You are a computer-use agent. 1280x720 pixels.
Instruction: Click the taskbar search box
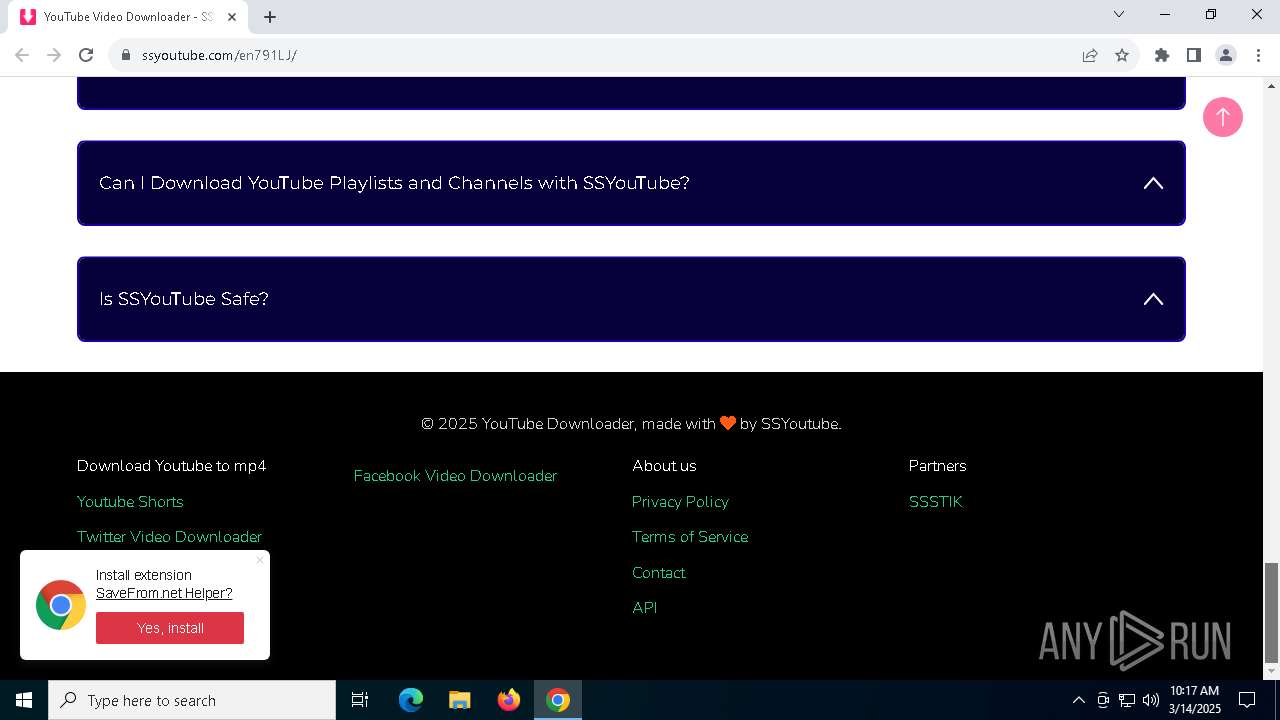click(x=192, y=700)
